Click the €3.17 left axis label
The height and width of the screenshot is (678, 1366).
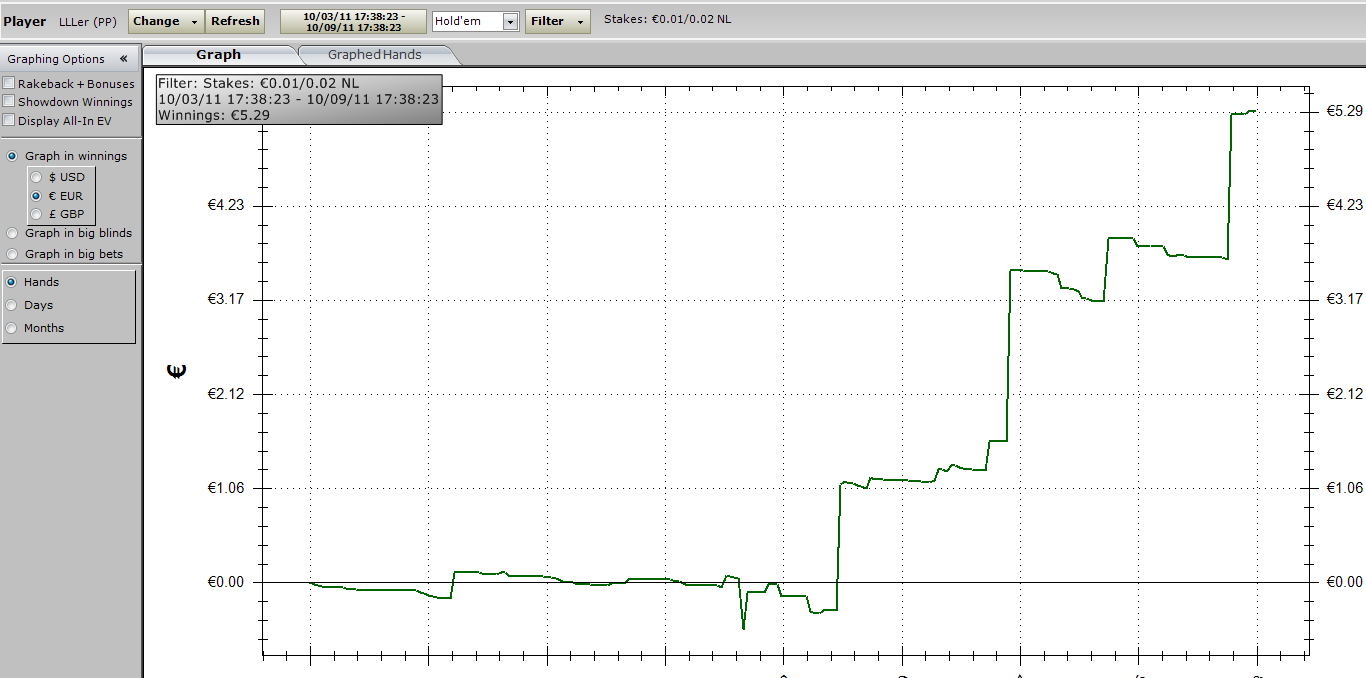pos(226,299)
